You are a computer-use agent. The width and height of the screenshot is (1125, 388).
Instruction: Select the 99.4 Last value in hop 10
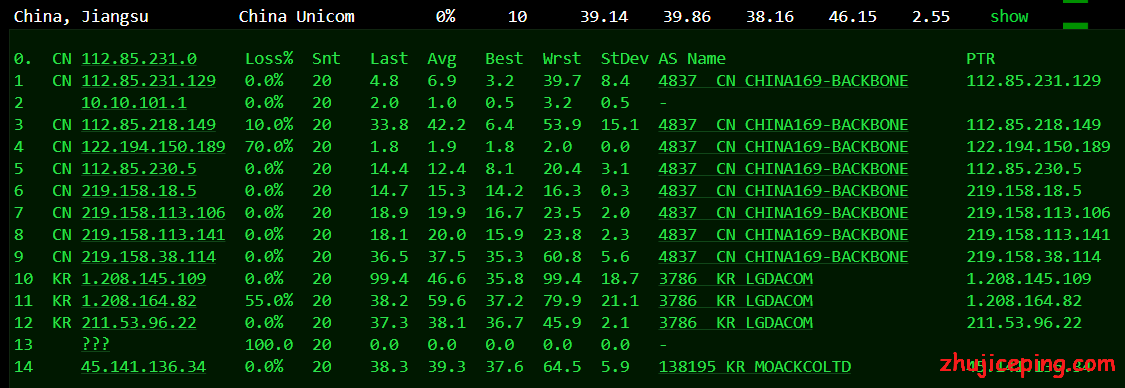389,279
